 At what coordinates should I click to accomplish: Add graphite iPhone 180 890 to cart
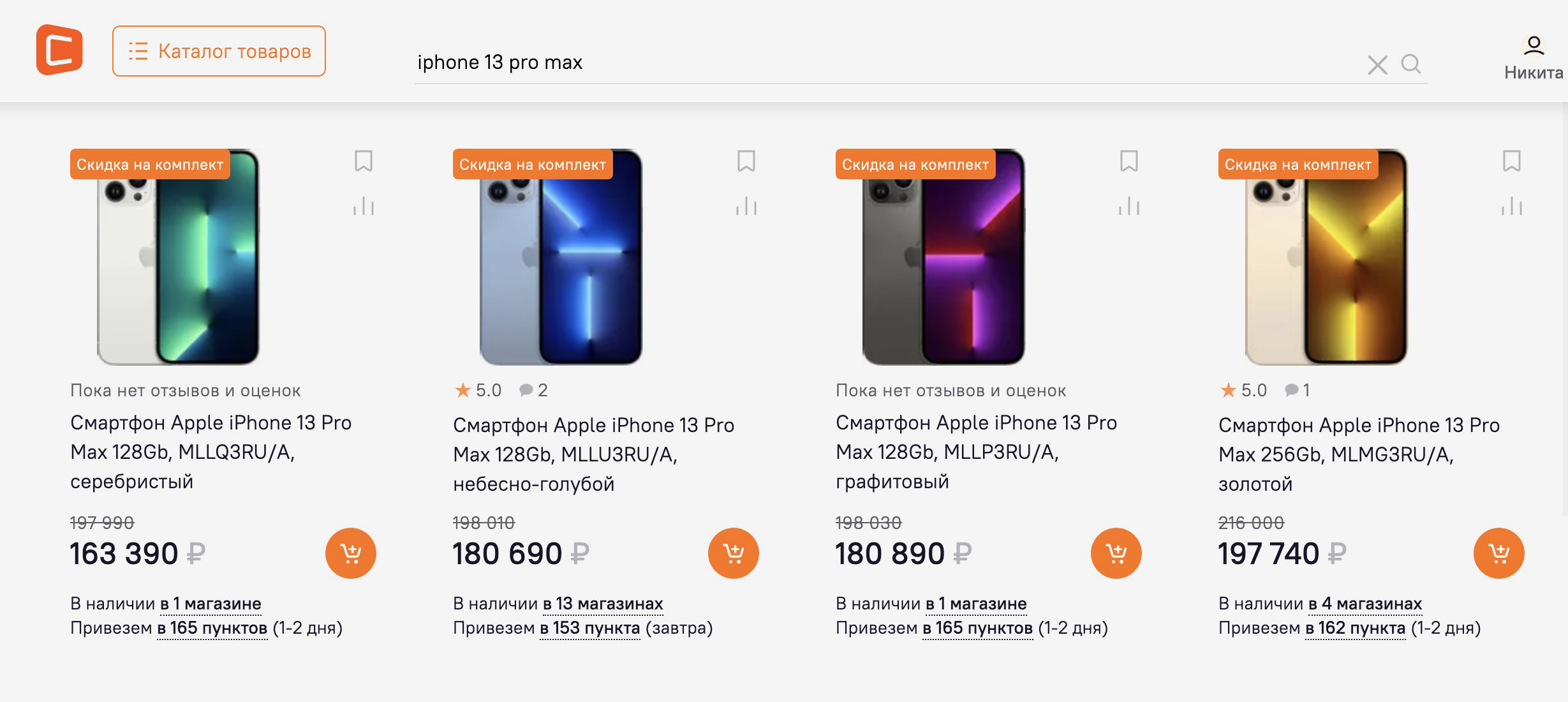coord(1116,553)
